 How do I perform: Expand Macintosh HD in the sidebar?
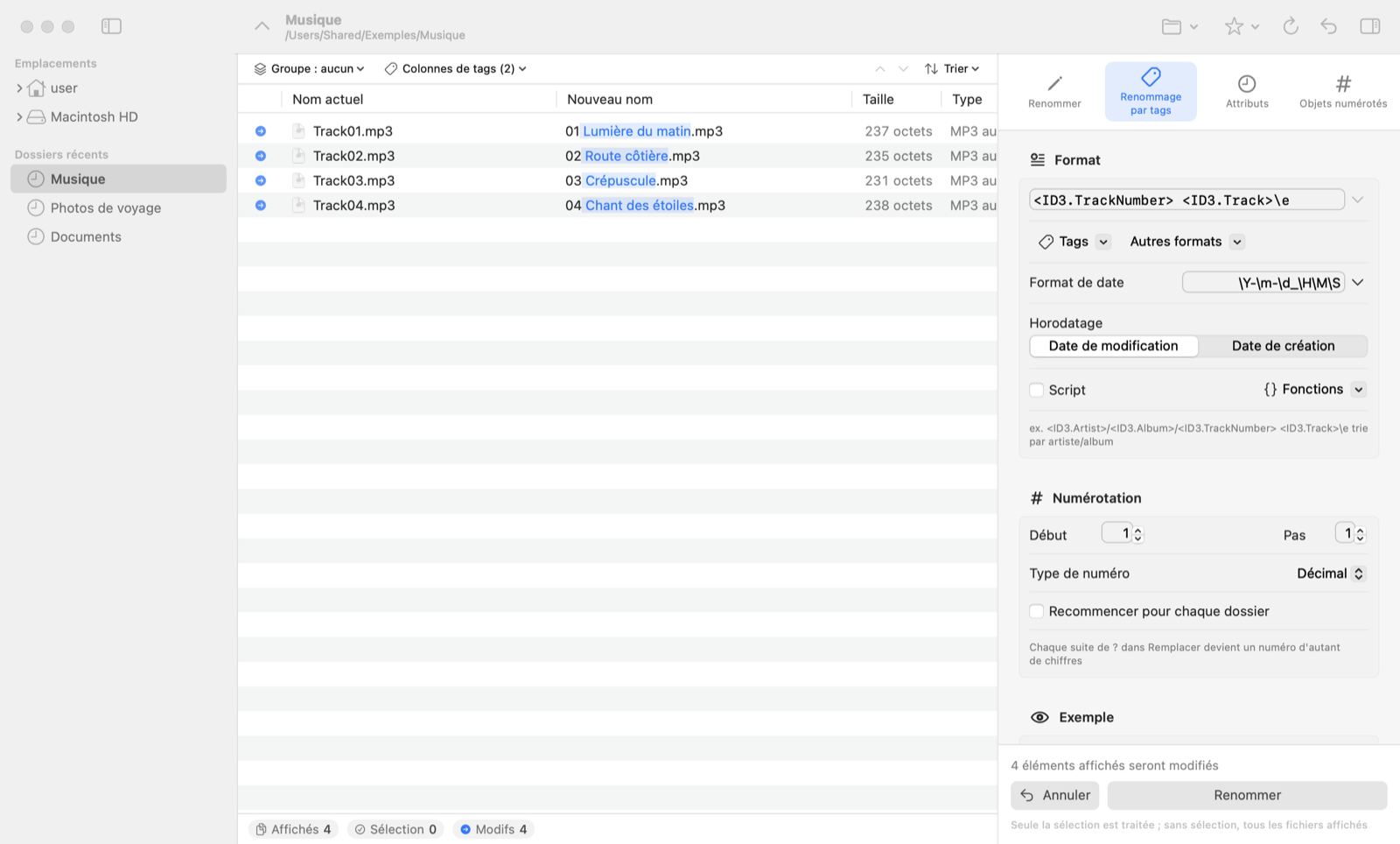(19, 117)
